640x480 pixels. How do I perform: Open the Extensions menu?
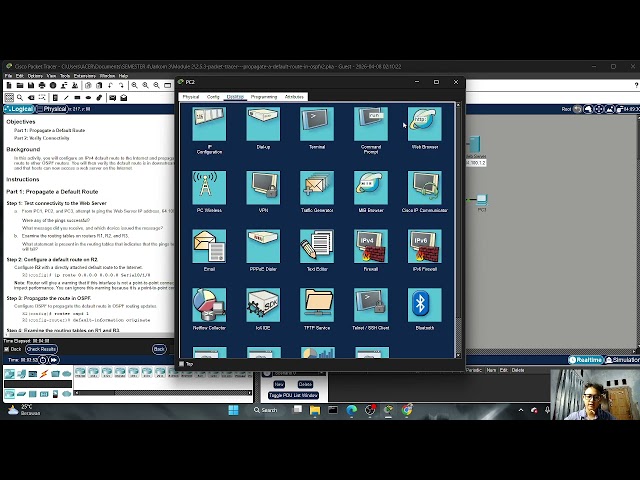click(x=84, y=76)
